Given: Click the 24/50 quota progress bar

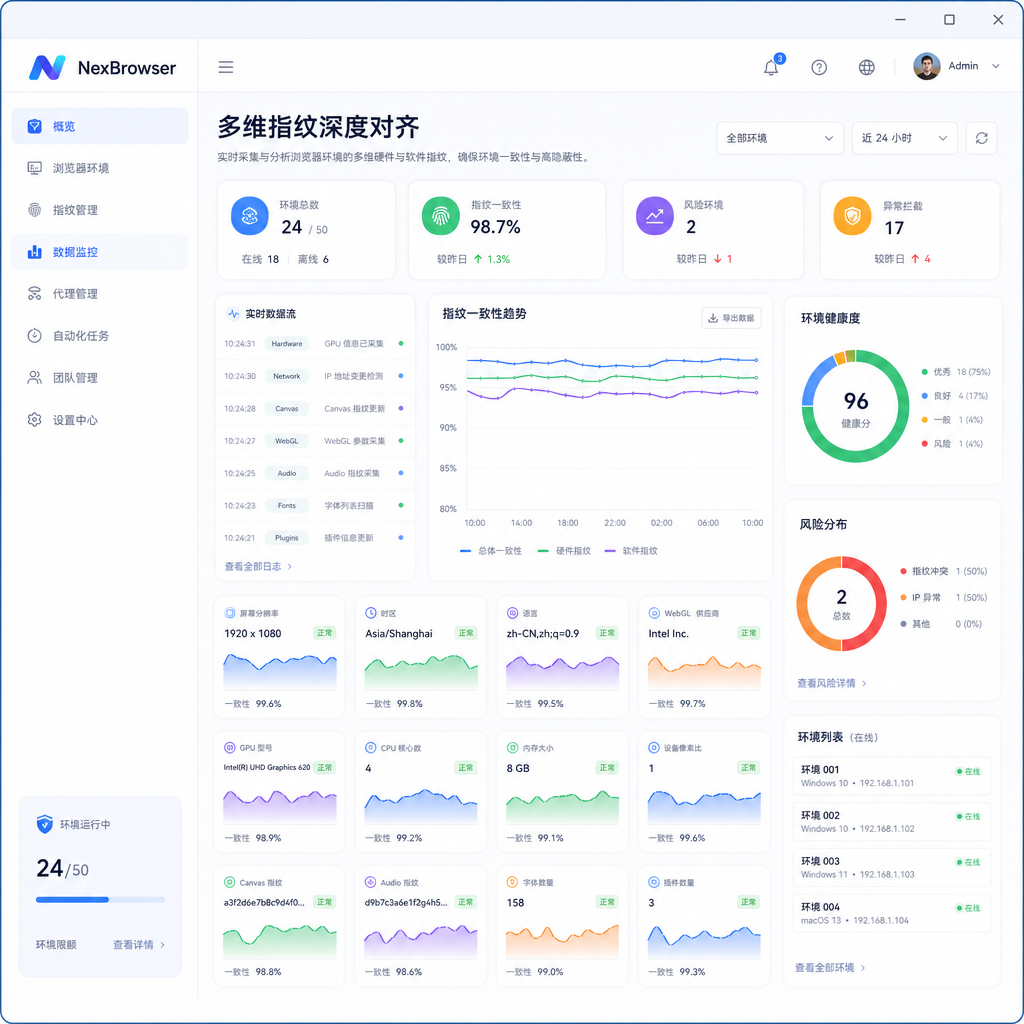Looking at the screenshot, I should tap(100, 899).
